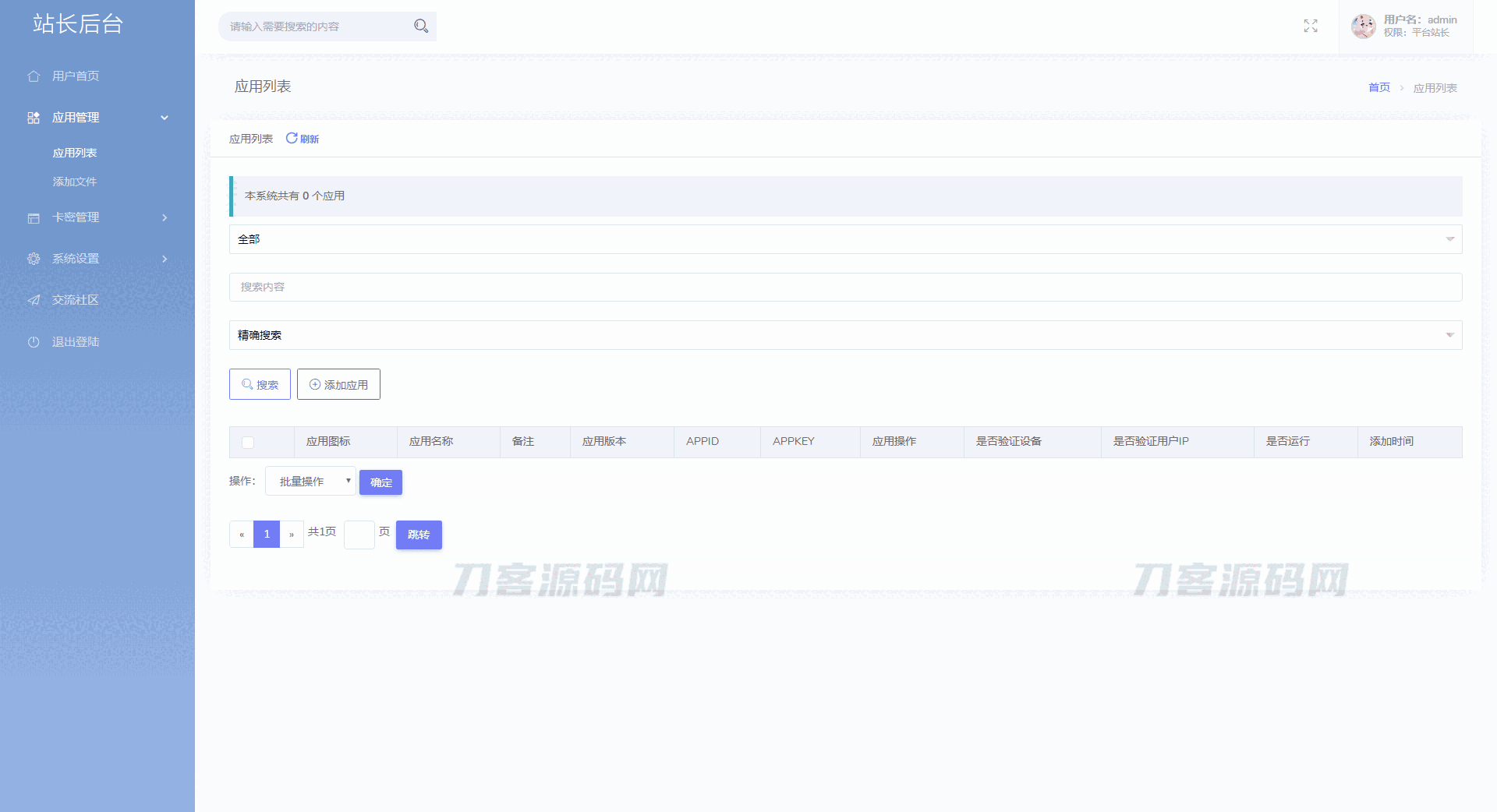Screen dimensions: 1497x812
Task: Open the 全部 filter dropdown
Action: (x=845, y=239)
